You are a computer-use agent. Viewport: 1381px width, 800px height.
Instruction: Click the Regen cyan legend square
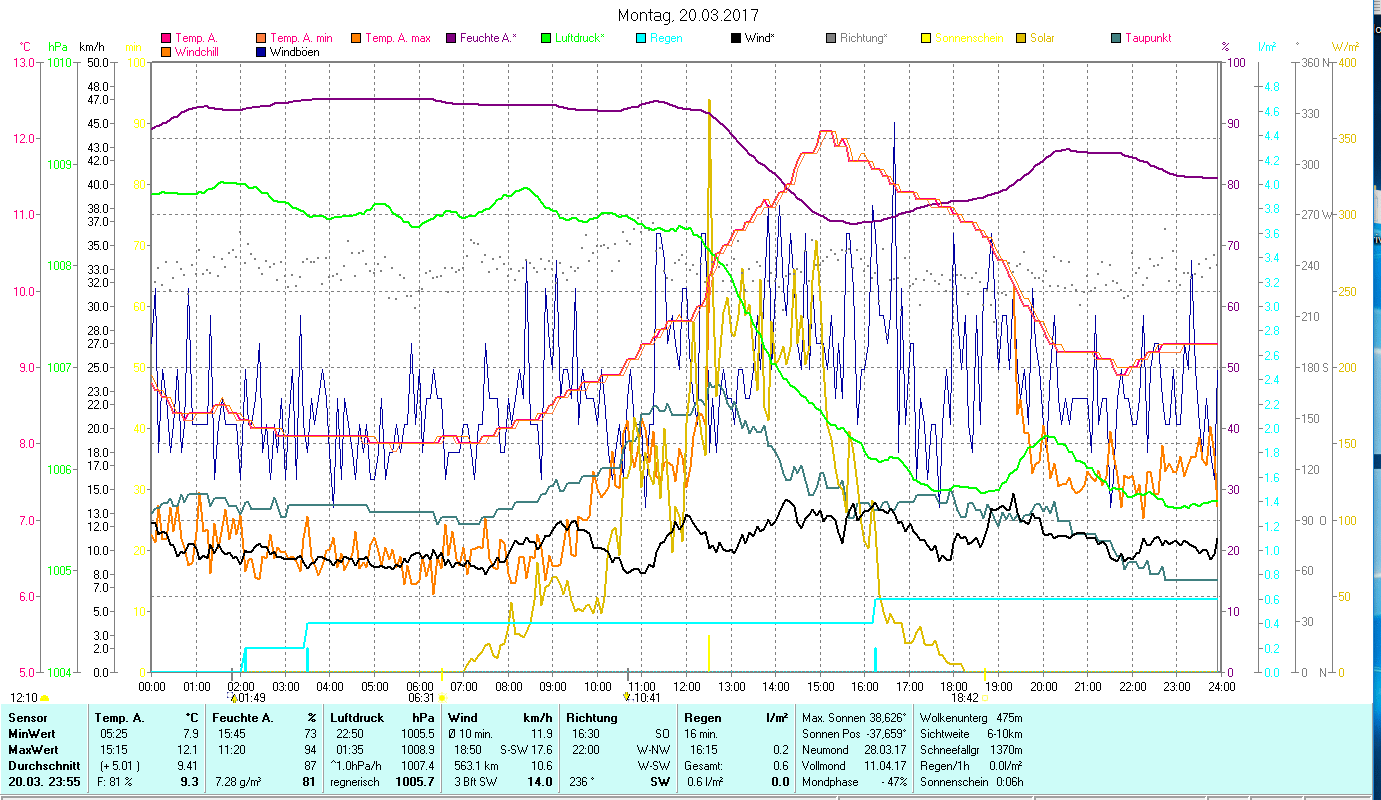tap(641, 39)
